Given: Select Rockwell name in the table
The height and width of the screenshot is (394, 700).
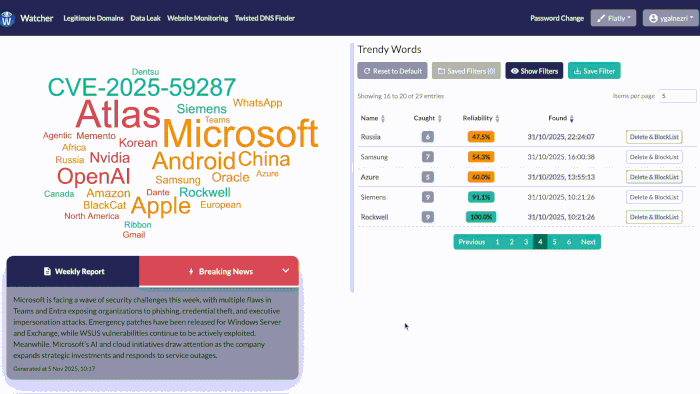Looking at the screenshot, I should pyautogui.click(x=374, y=217).
